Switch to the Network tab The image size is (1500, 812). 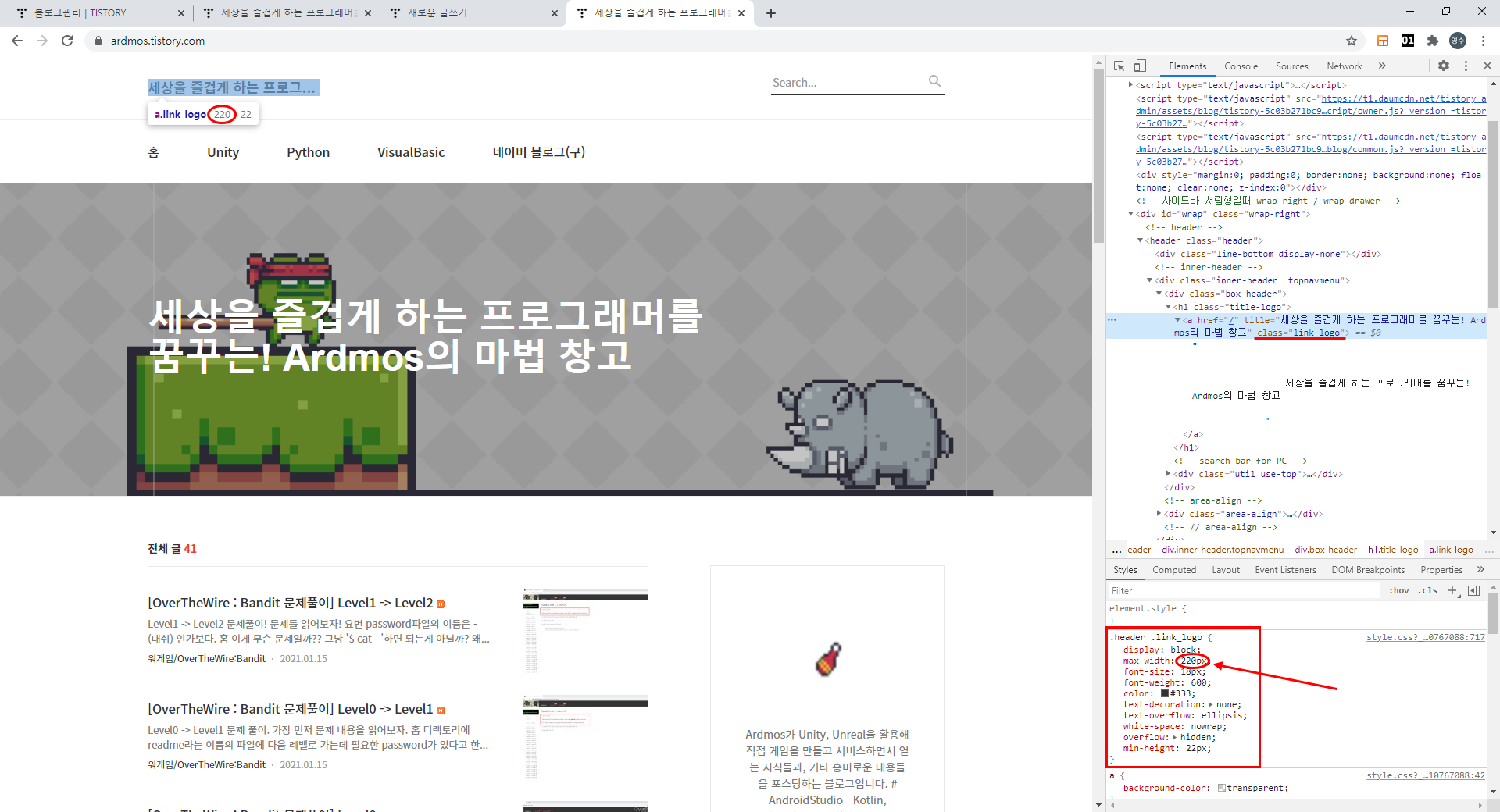pyautogui.click(x=1344, y=66)
